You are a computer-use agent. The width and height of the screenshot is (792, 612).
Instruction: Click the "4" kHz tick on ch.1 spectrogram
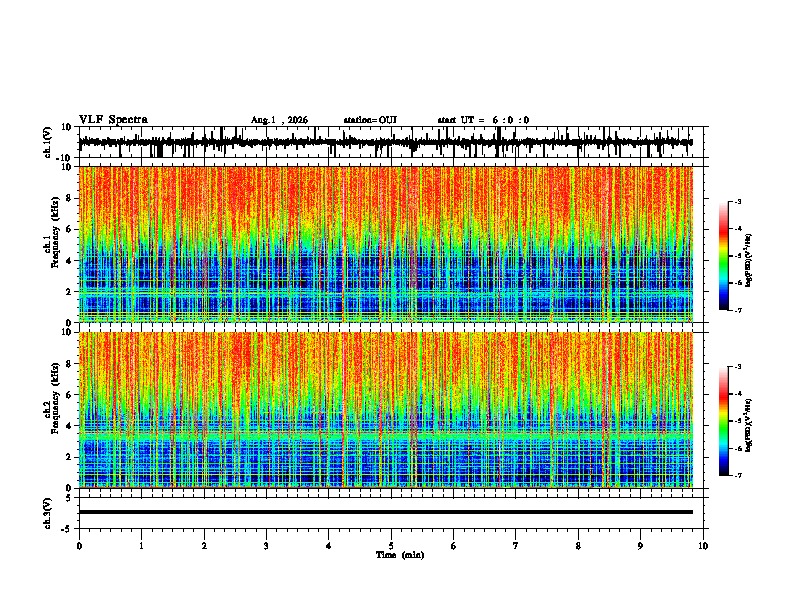[69, 261]
